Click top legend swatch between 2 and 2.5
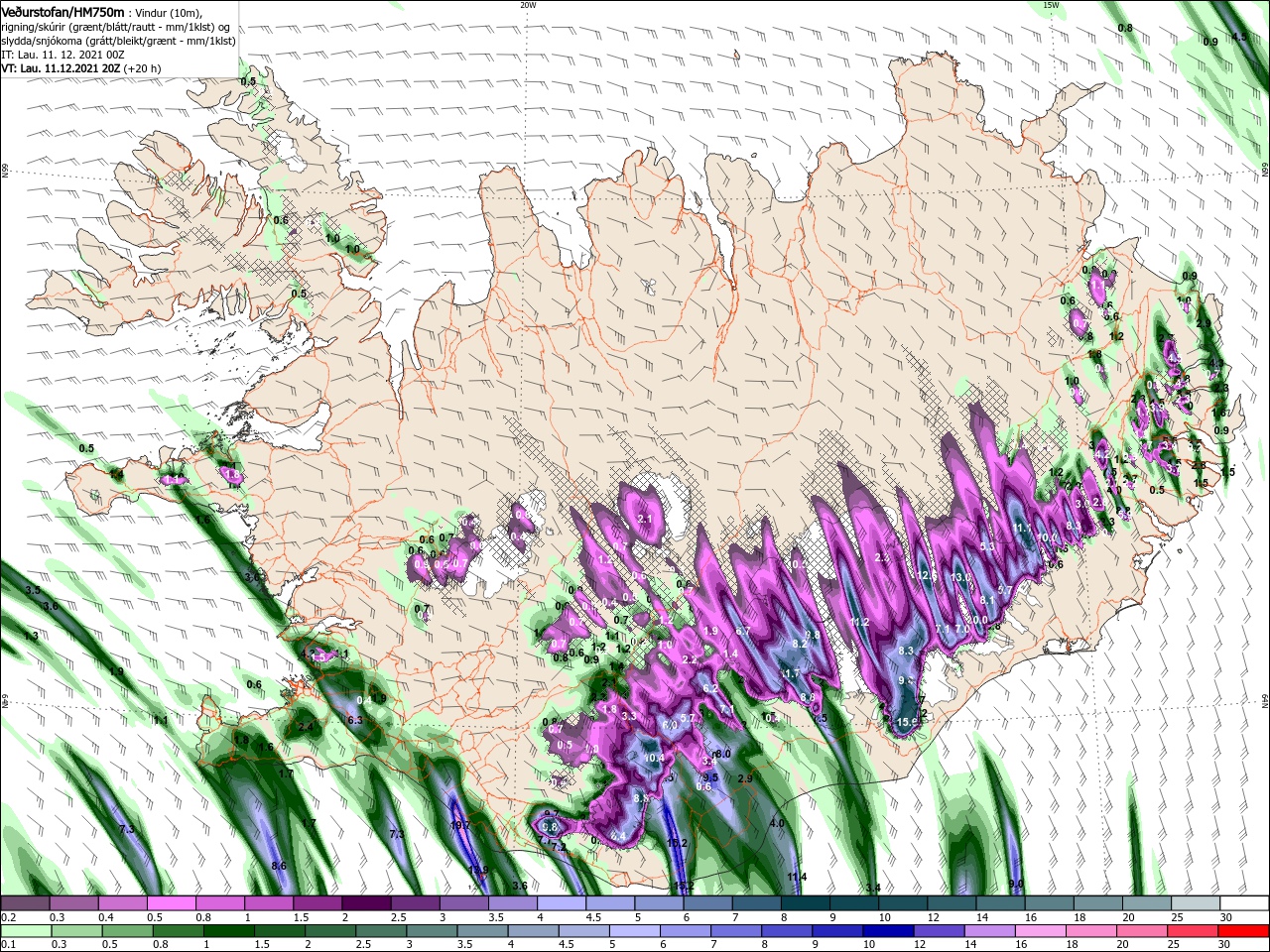The height and width of the screenshot is (952, 1270). pyautogui.click(x=366, y=903)
